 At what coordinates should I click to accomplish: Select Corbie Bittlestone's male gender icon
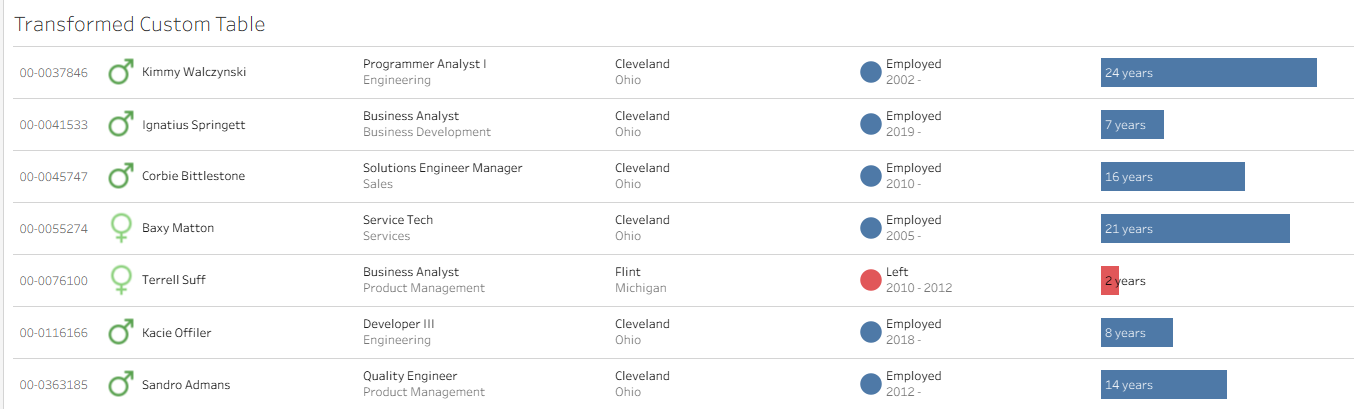[x=121, y=176]
